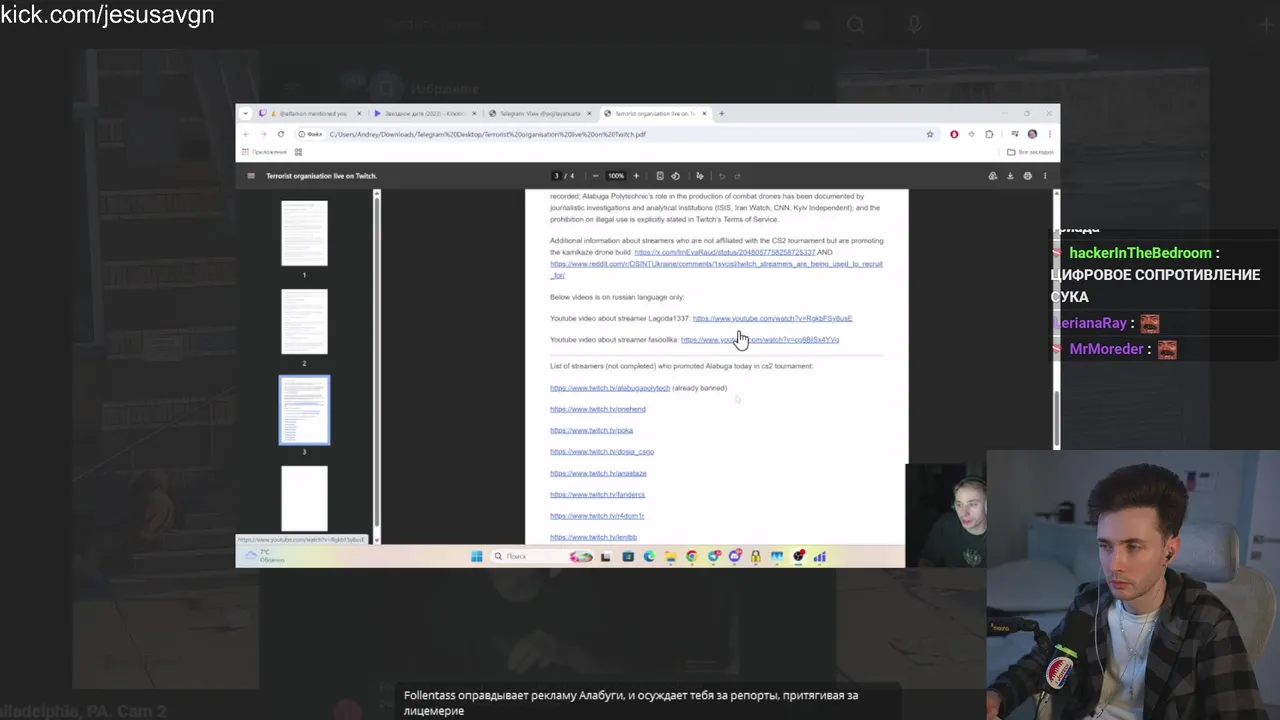This screenshot has height=720, width=1280.
Task: Open the Windows Start button
Action: [x=476, y=557]
